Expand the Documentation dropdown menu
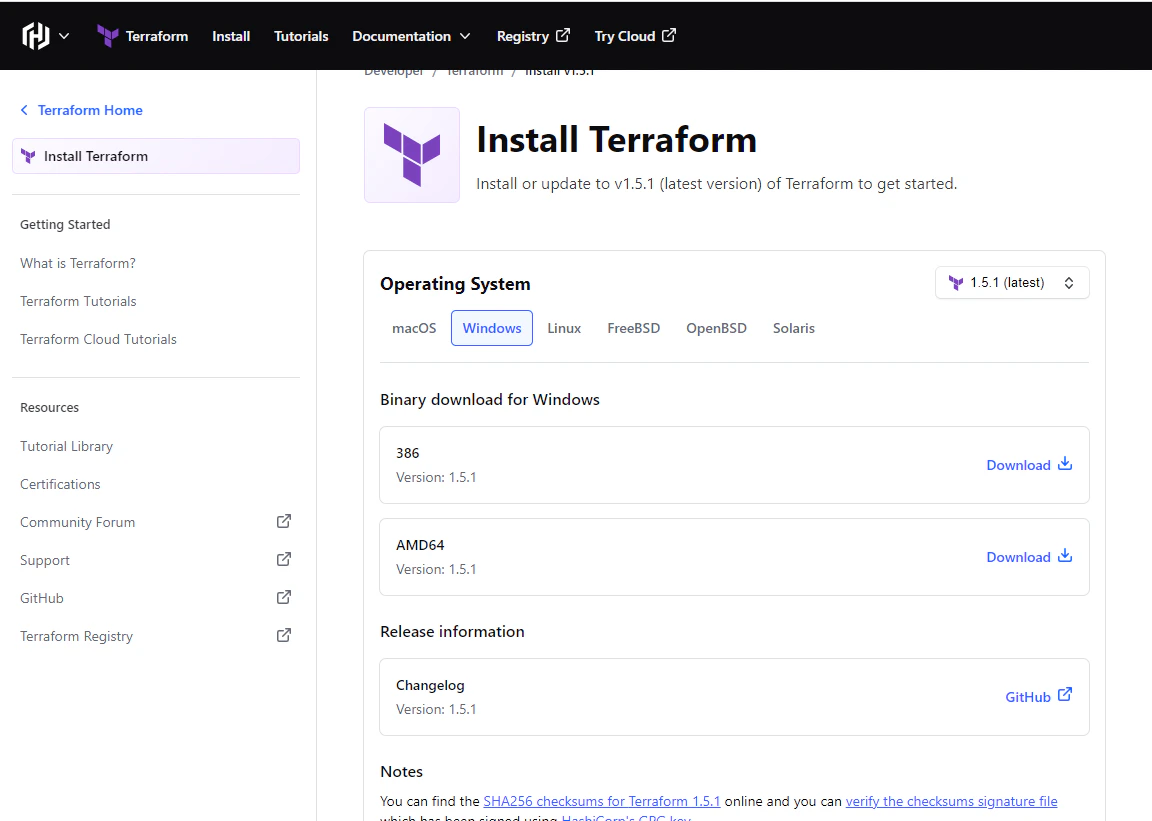The width and height of the screenshot is (1152, 821). (x=411, y=36)
